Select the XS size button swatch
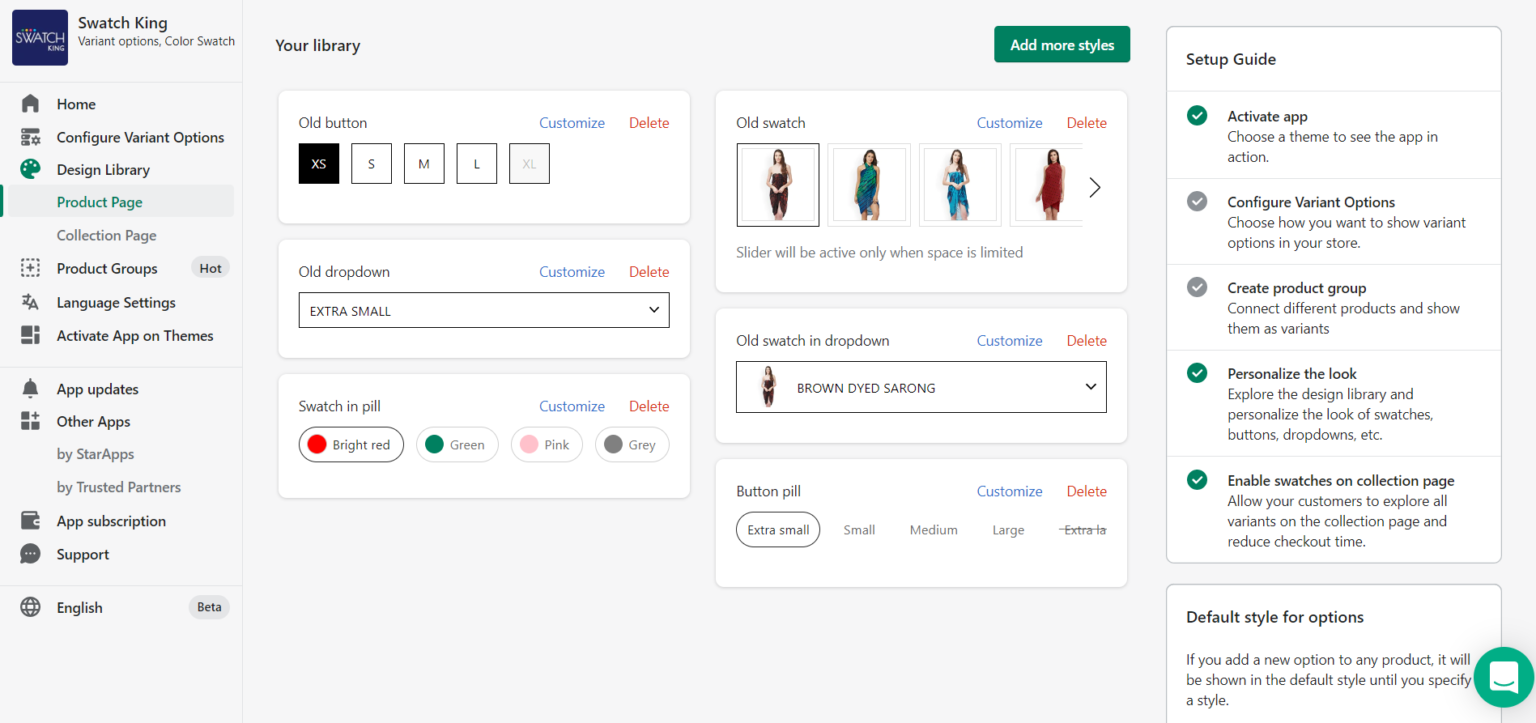The image size is (1536, 723). (318, 163)
